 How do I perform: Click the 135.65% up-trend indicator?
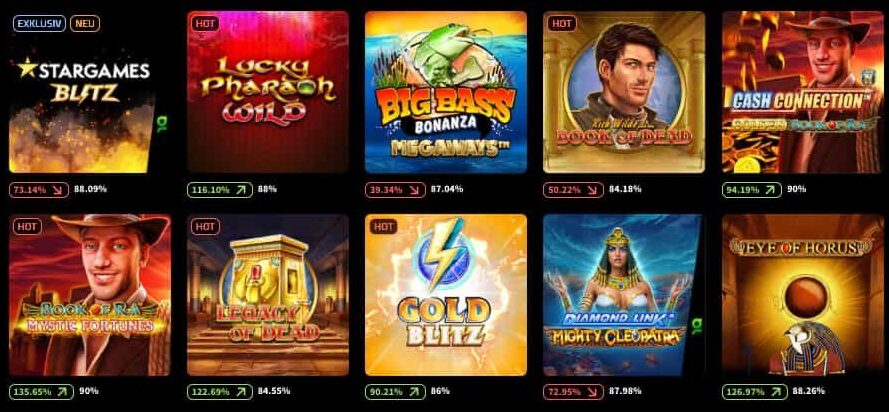[x=41, y=392]
